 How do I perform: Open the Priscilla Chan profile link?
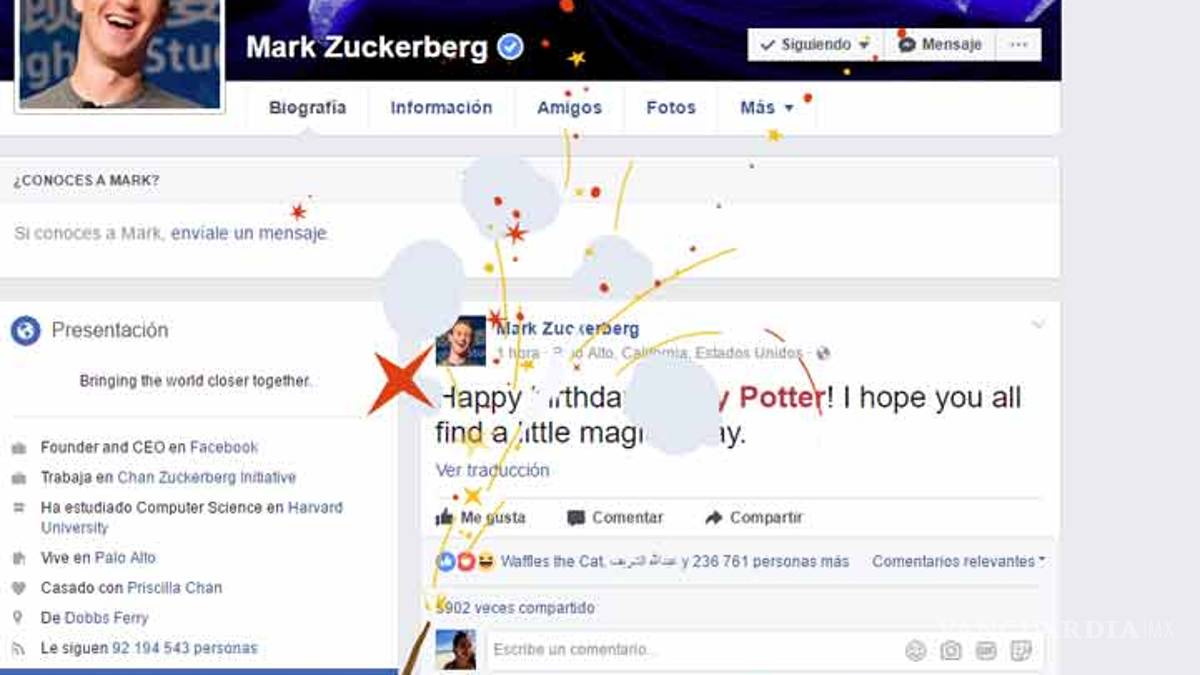coord(175,588)
